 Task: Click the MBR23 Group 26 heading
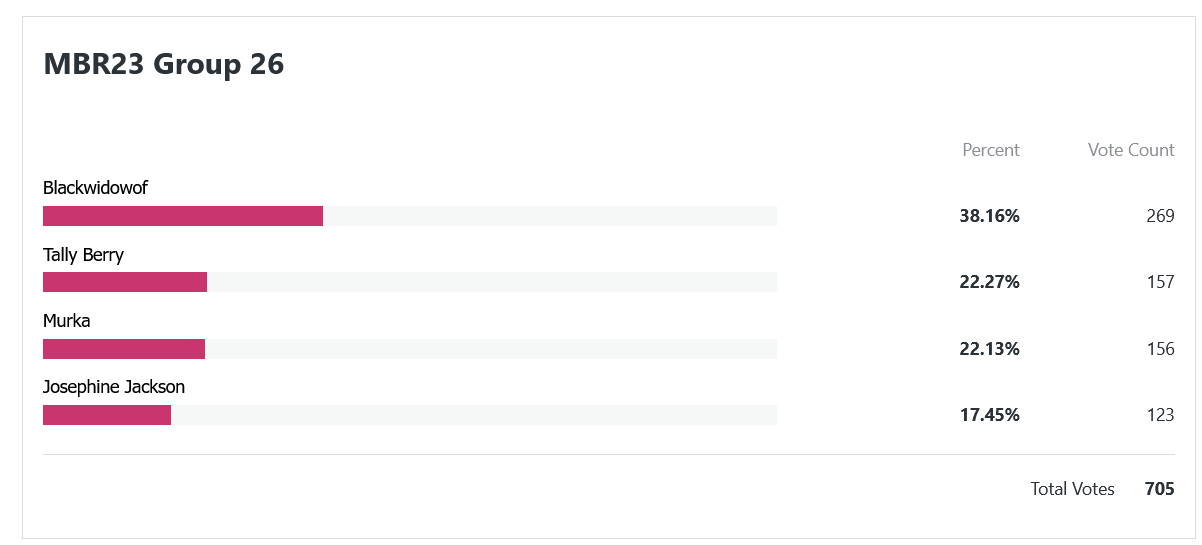[x=164, y=65]
